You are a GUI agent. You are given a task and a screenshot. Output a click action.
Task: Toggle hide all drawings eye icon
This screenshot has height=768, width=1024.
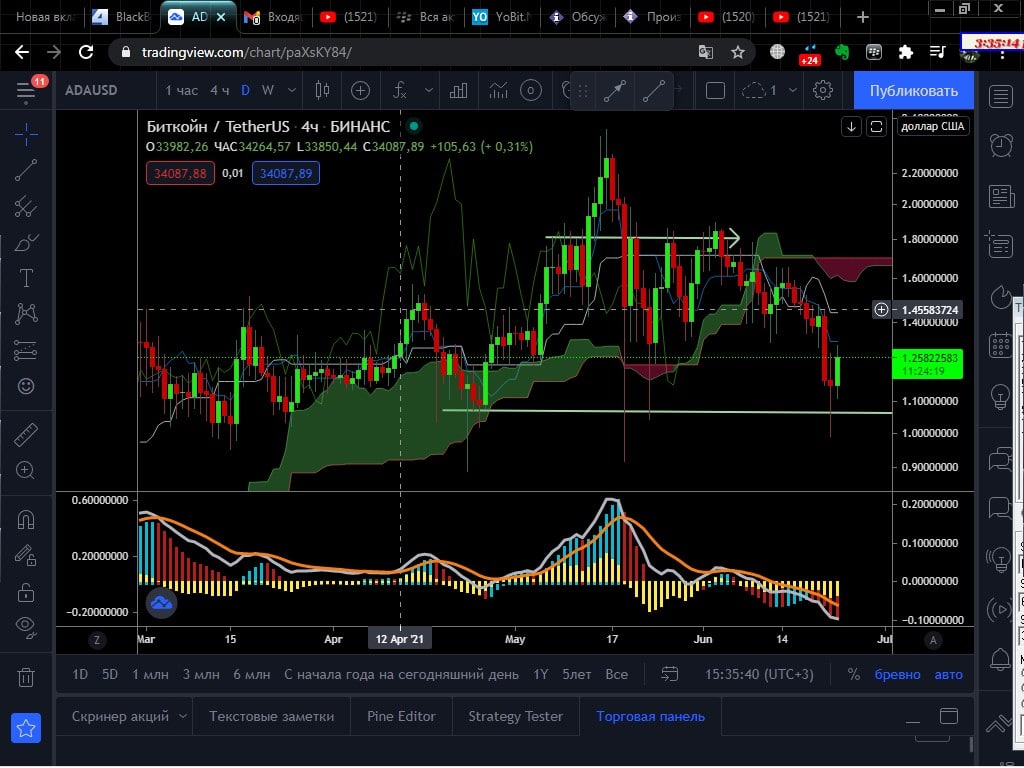click(26, 627)
